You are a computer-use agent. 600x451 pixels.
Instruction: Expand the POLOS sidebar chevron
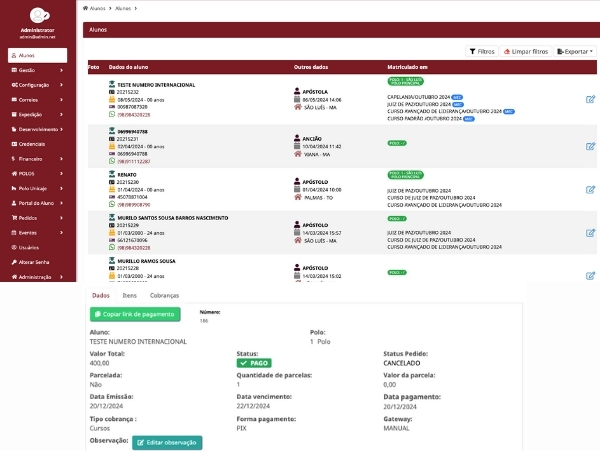tap(62, 174)
